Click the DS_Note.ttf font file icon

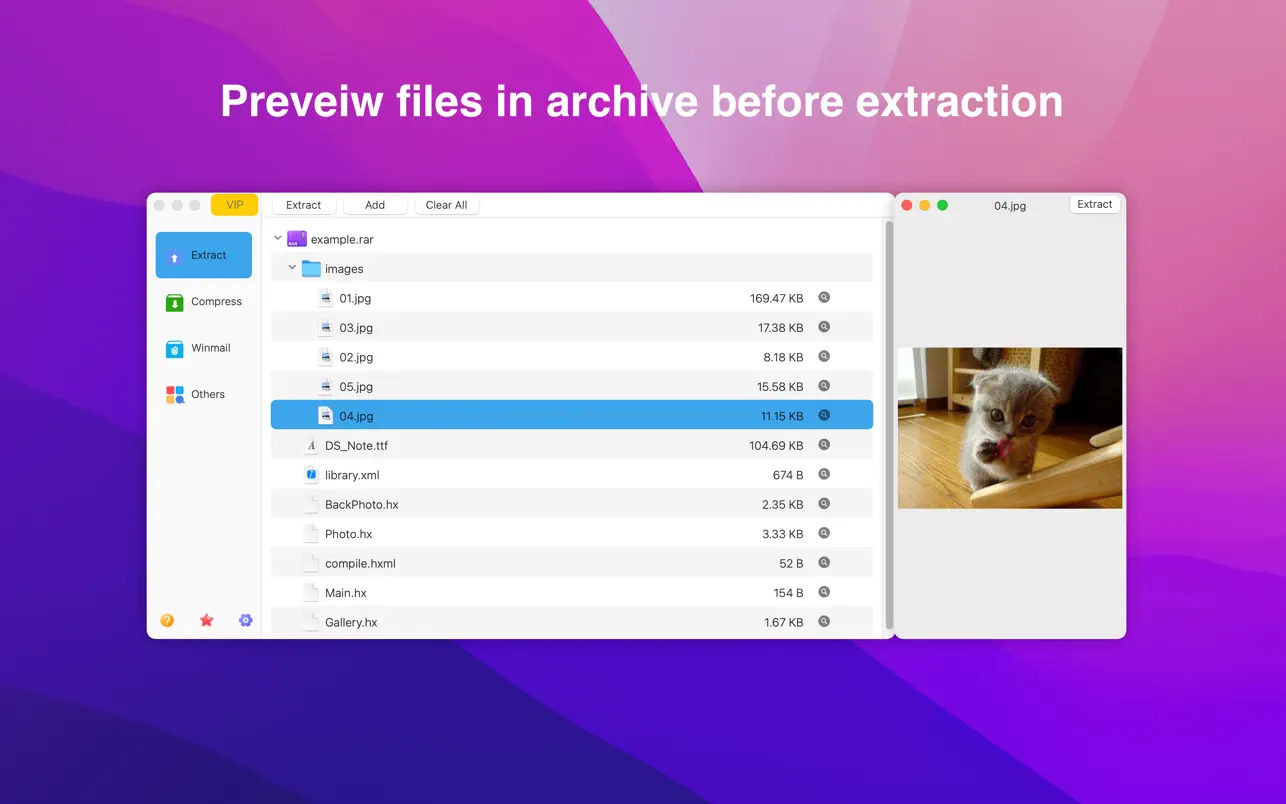tap(311, 445)
